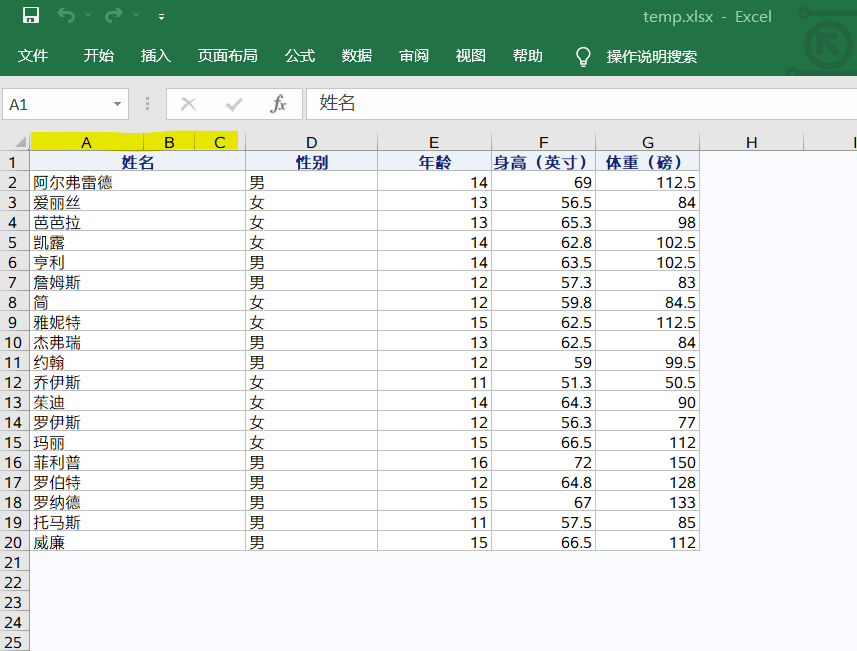This screenshot has width=857, height=651.
Task: Expand the Name Box dropdown arrow
Action: point(118,104)
